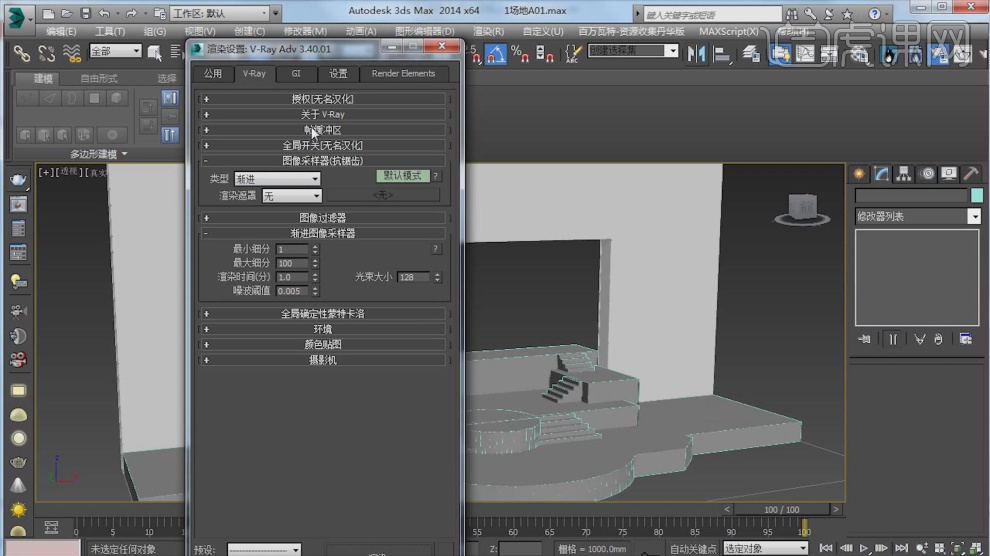Open the selection filter 全部 dropdown
The width and height of the screenshot is (990, 556).
point(116,51)
